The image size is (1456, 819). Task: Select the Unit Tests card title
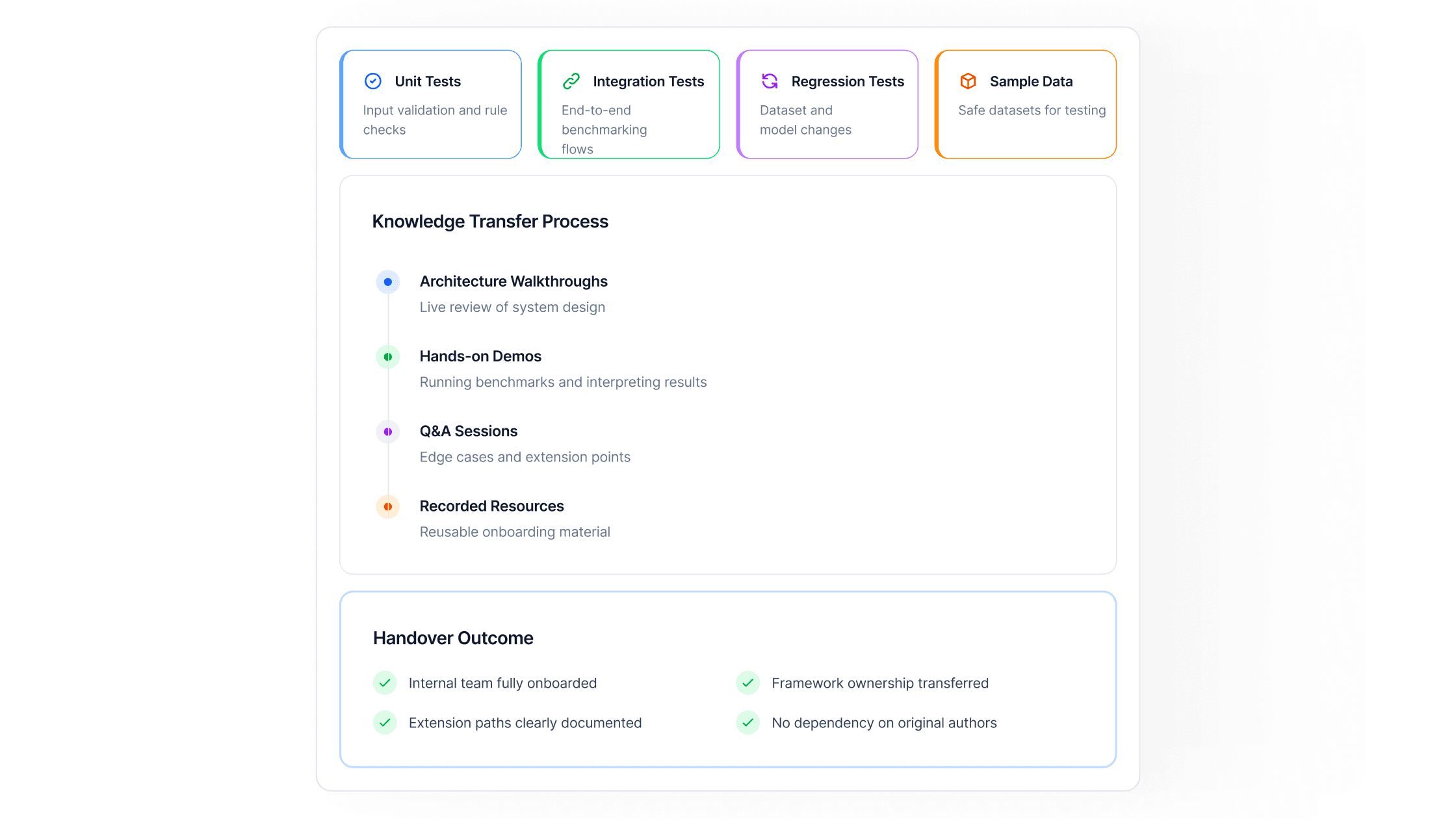point(428,81)
